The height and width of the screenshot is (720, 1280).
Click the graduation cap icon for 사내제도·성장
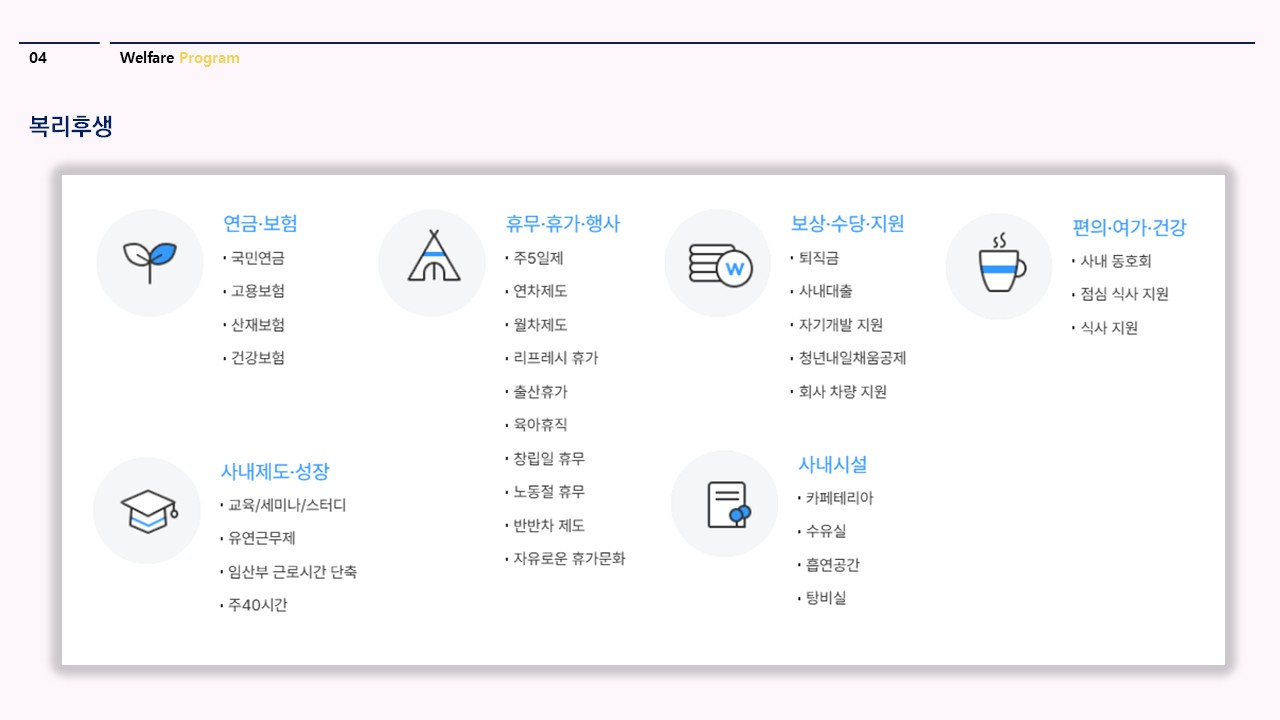(x=147, y=510)
